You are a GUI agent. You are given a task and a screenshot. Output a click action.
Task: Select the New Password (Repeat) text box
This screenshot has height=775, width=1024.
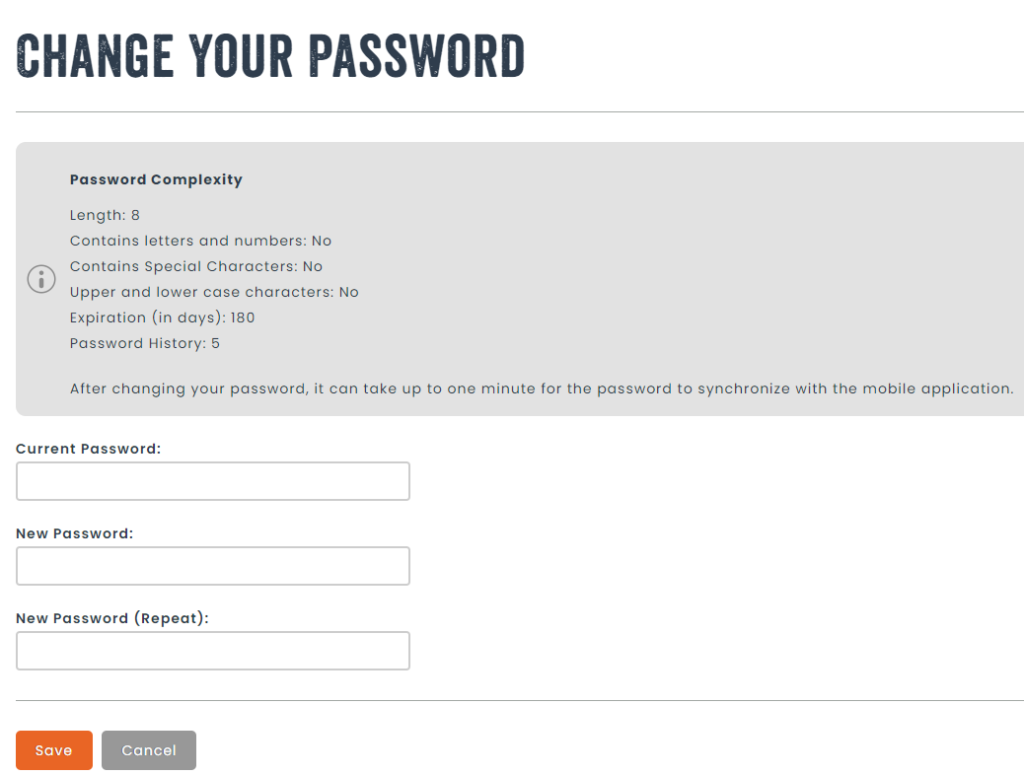click(x=213, y=651)
